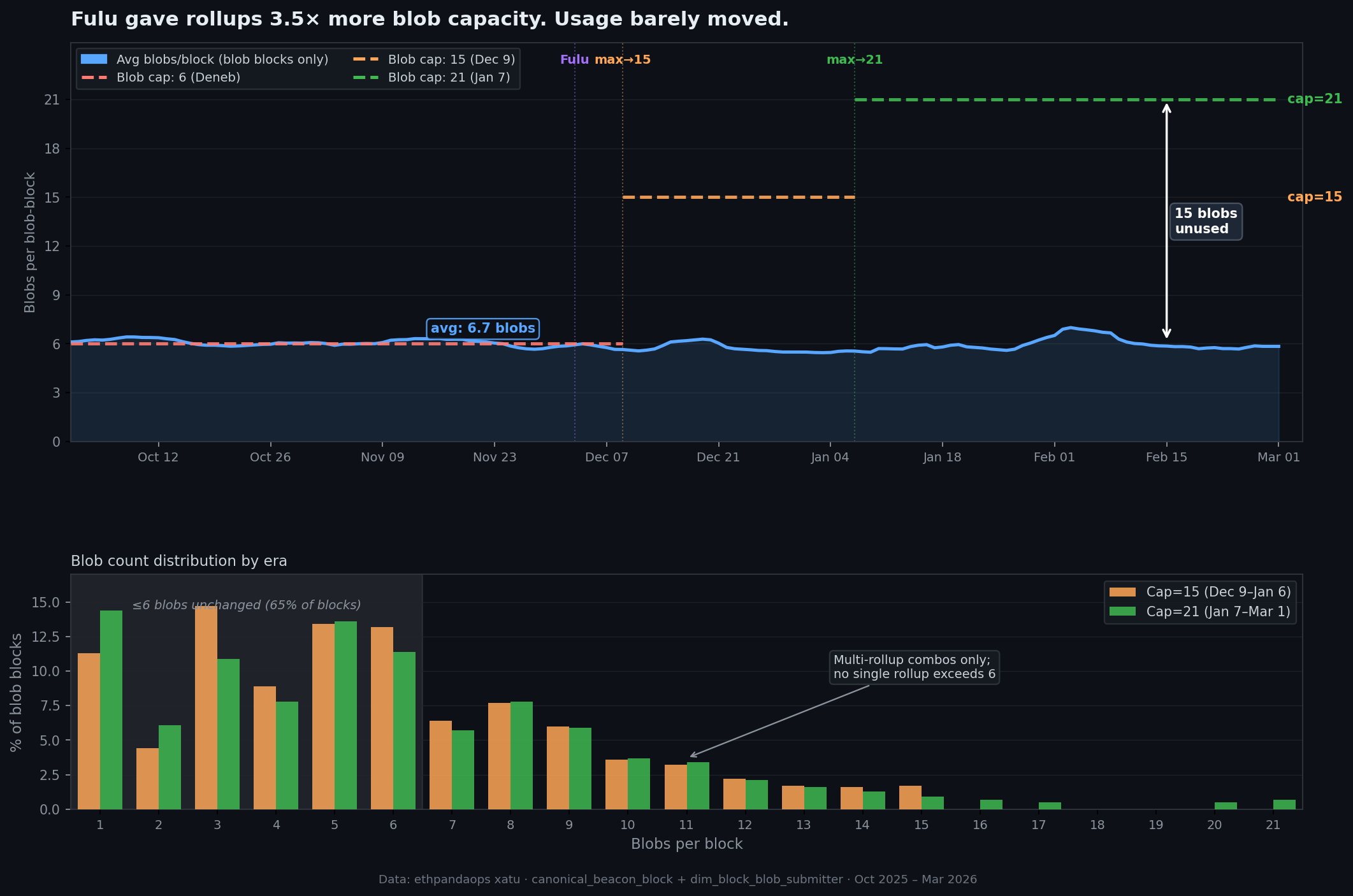The width and height of the screenshot is (1353, 896).
Task: Click the cap=15 label at right edge
Action: tap(1314, 198)
